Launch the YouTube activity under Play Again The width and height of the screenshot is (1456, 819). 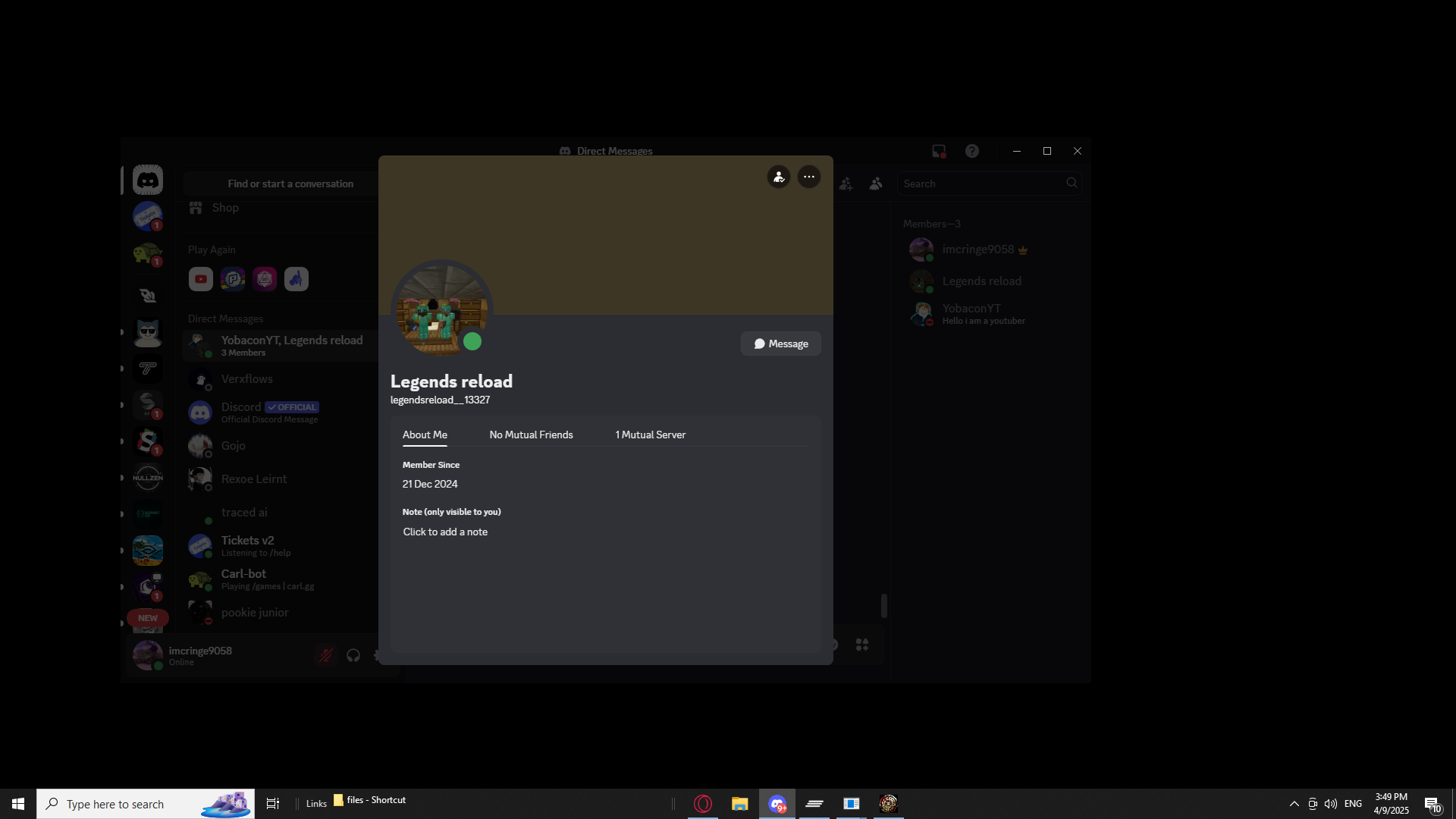[x=201, y=279]
